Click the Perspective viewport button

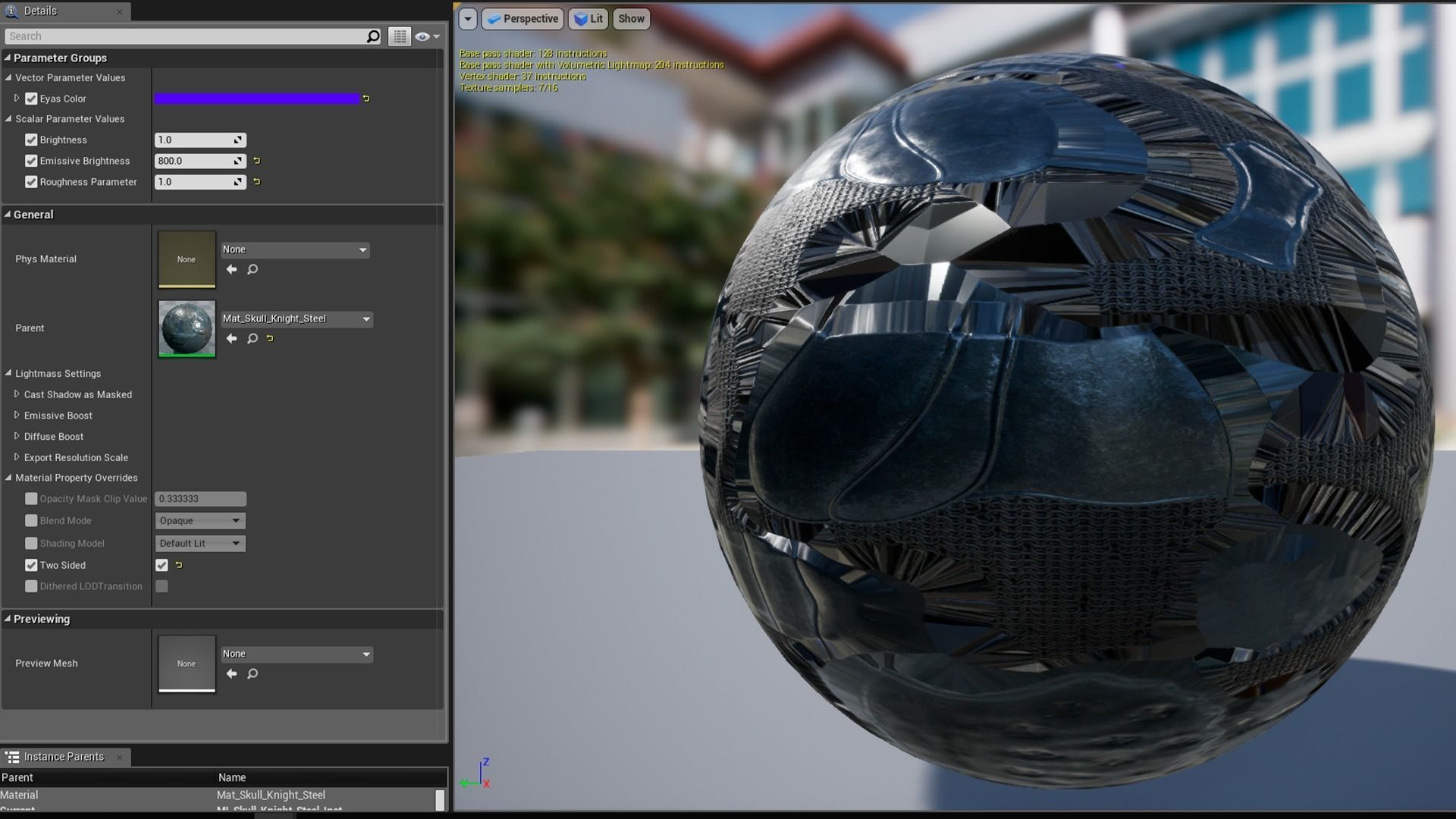(522, 19)
